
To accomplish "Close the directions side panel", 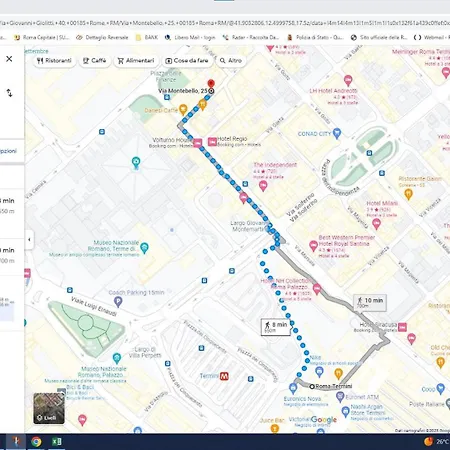I will pyautogui.click(x=9, y=59).
